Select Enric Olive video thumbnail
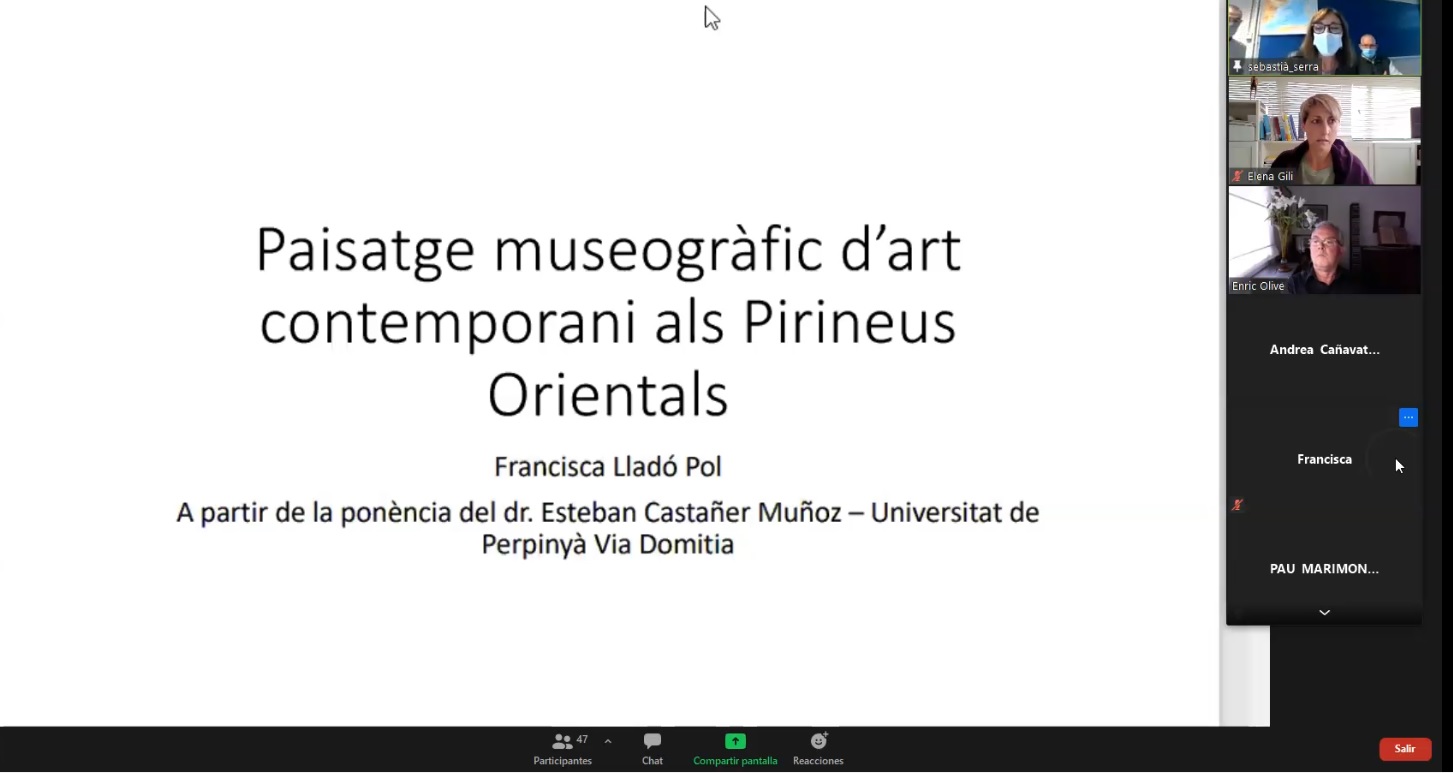The width and height of the screenshot is (1453, 773). pyautogui.click(x=1324, y=240)
